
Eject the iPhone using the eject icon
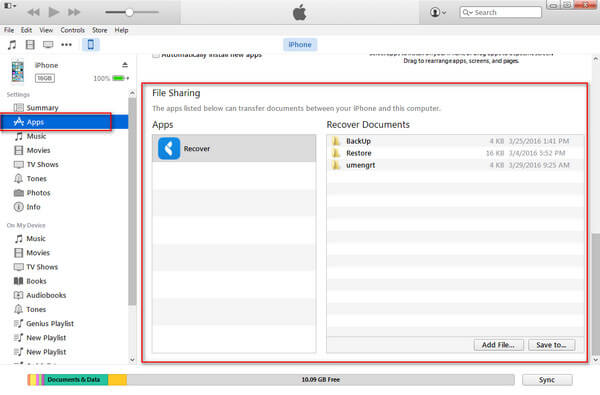tap(125, 65)
